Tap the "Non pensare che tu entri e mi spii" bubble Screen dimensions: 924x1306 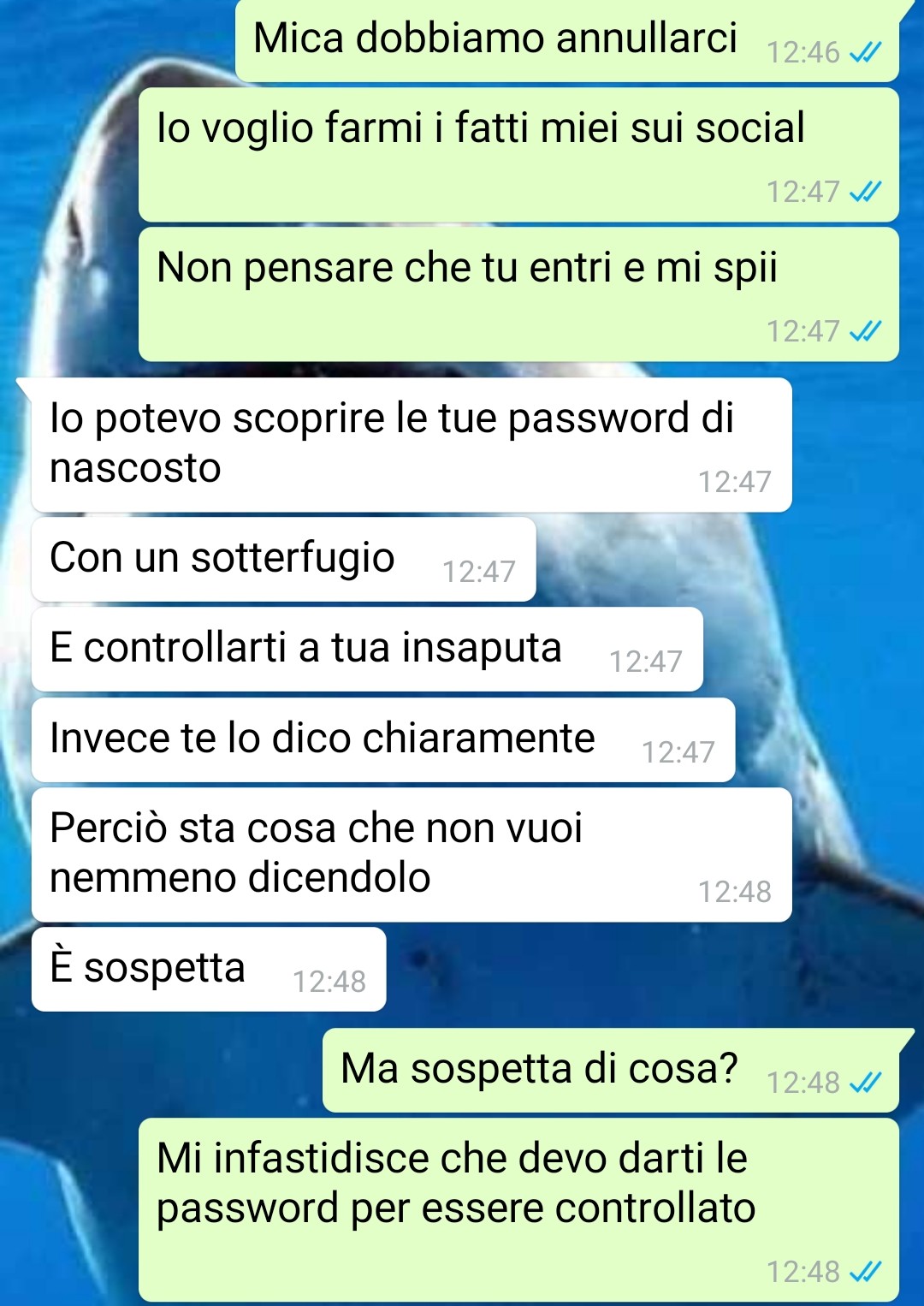[518, 294]
